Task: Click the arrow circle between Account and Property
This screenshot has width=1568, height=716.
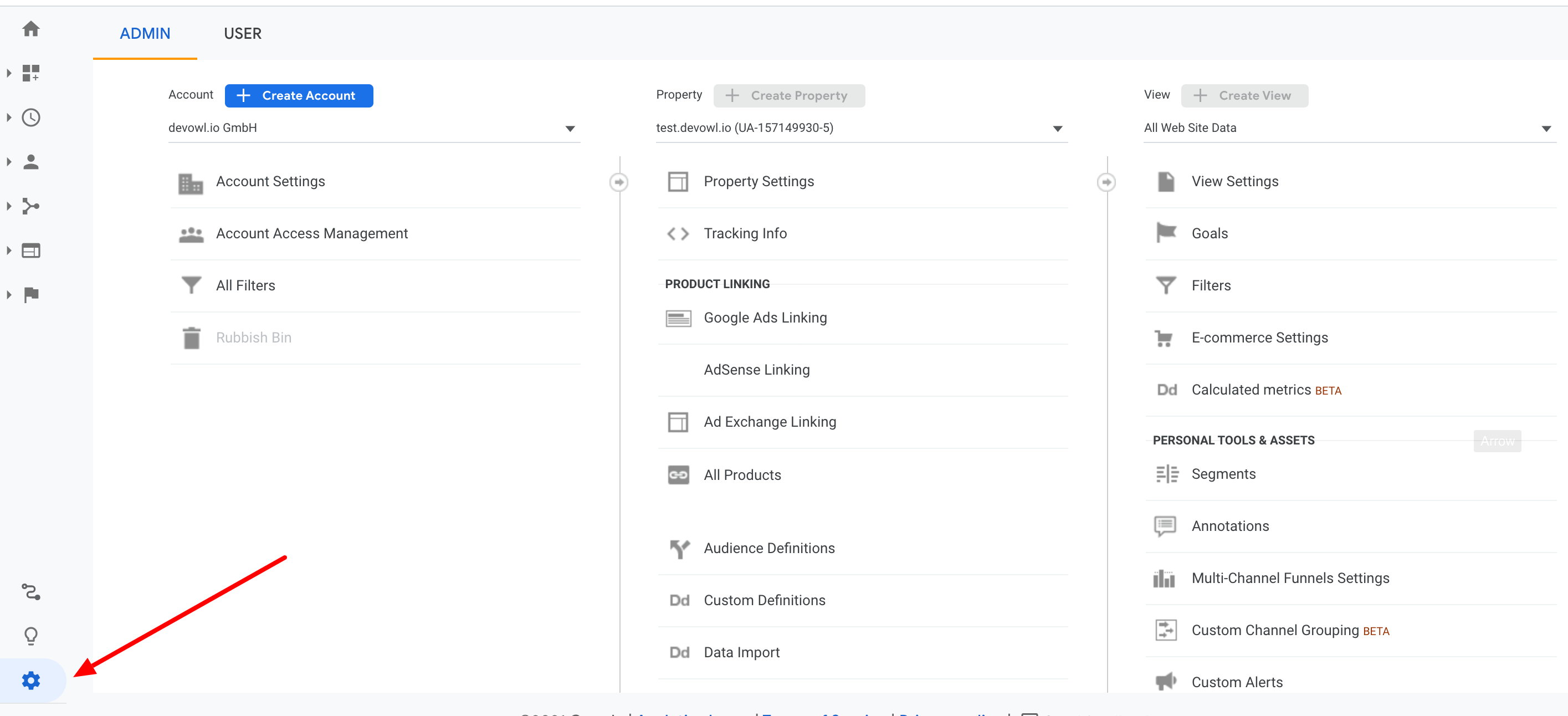Action: (x=618, y=182)
